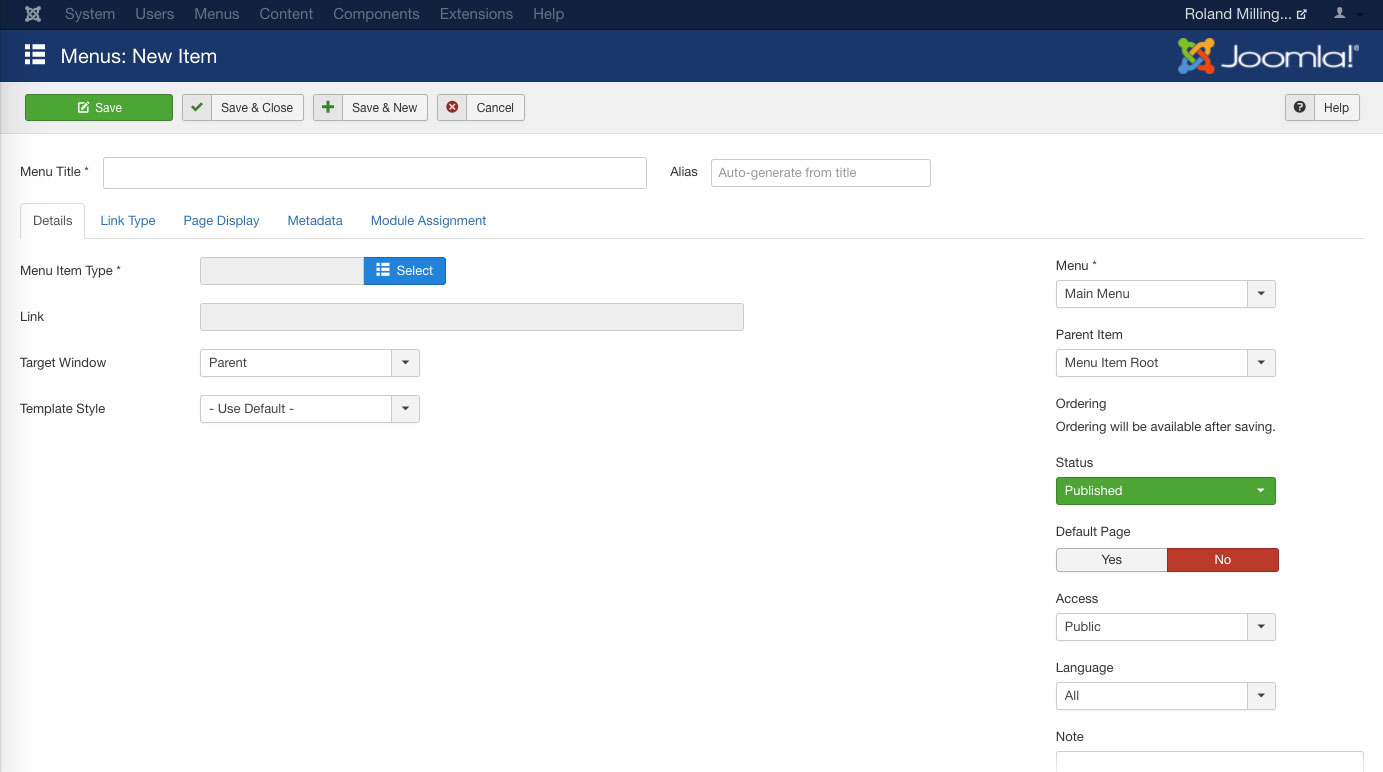1383x772 pixels.
Task: Expand the Language dropdown arrow
Action: coord(1261,696)
